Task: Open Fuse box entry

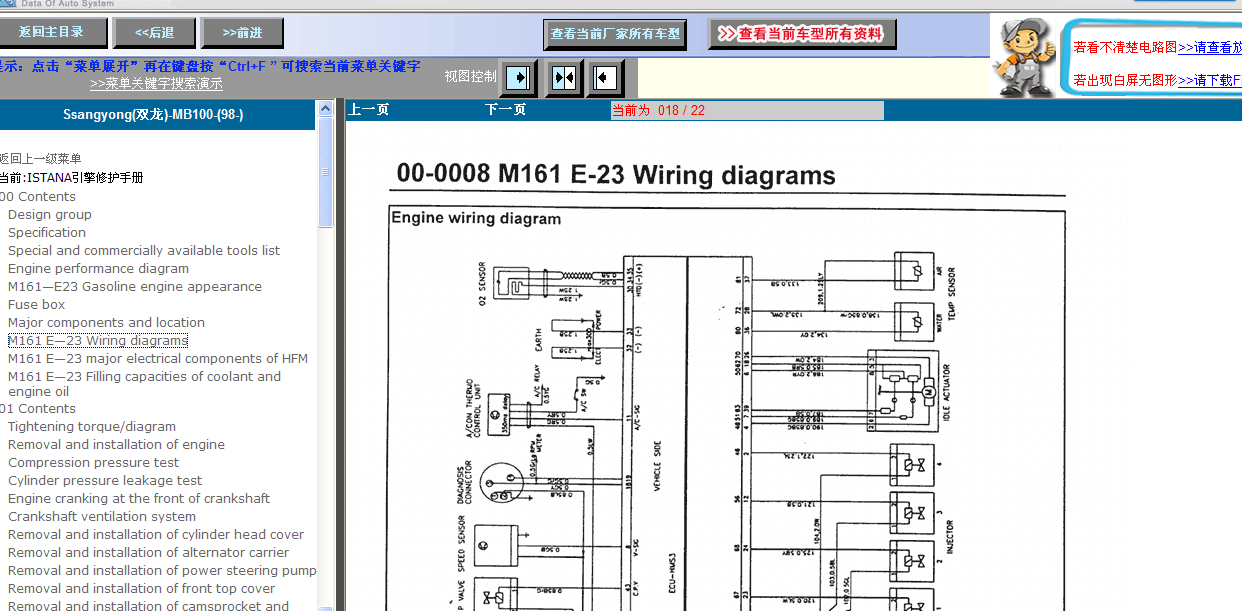Action: (36, 305)
